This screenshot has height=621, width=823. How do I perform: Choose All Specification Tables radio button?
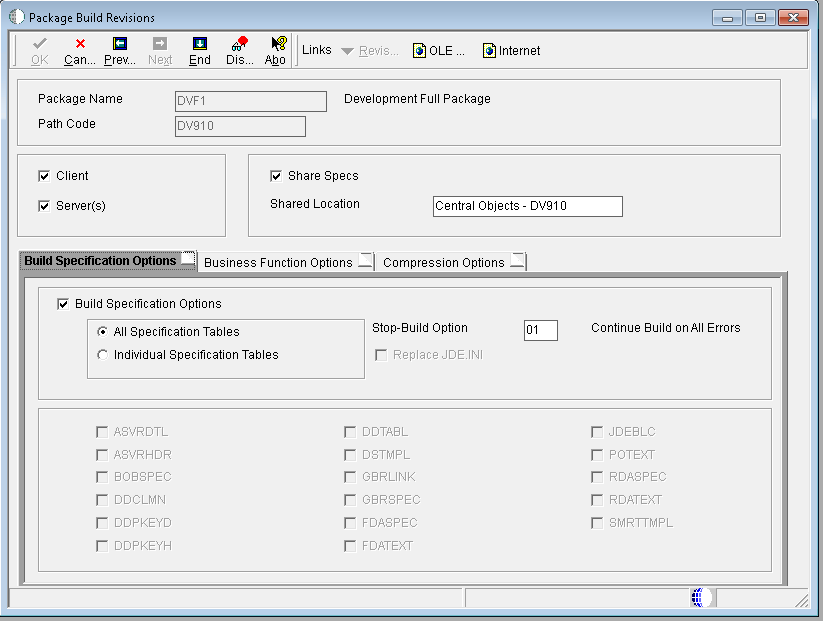[x=102, y=332]
